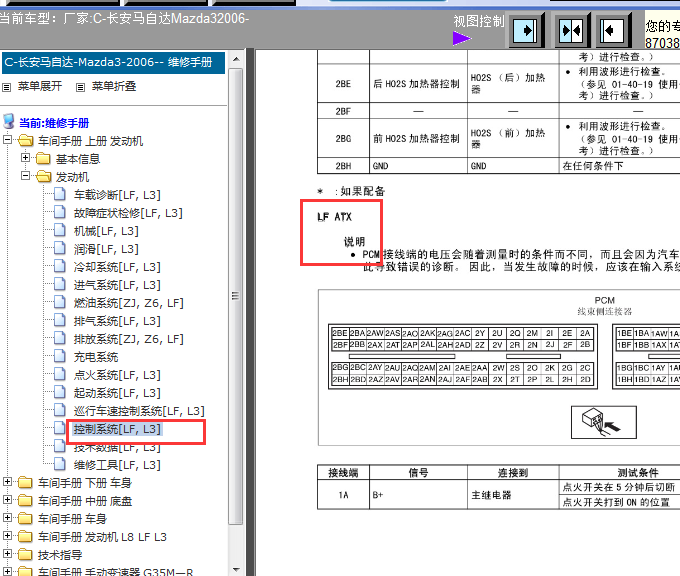The image size is (680, 576).
Task: Click the page icon of 冷却系统[LF, L3]
Action: pos(60,266)
